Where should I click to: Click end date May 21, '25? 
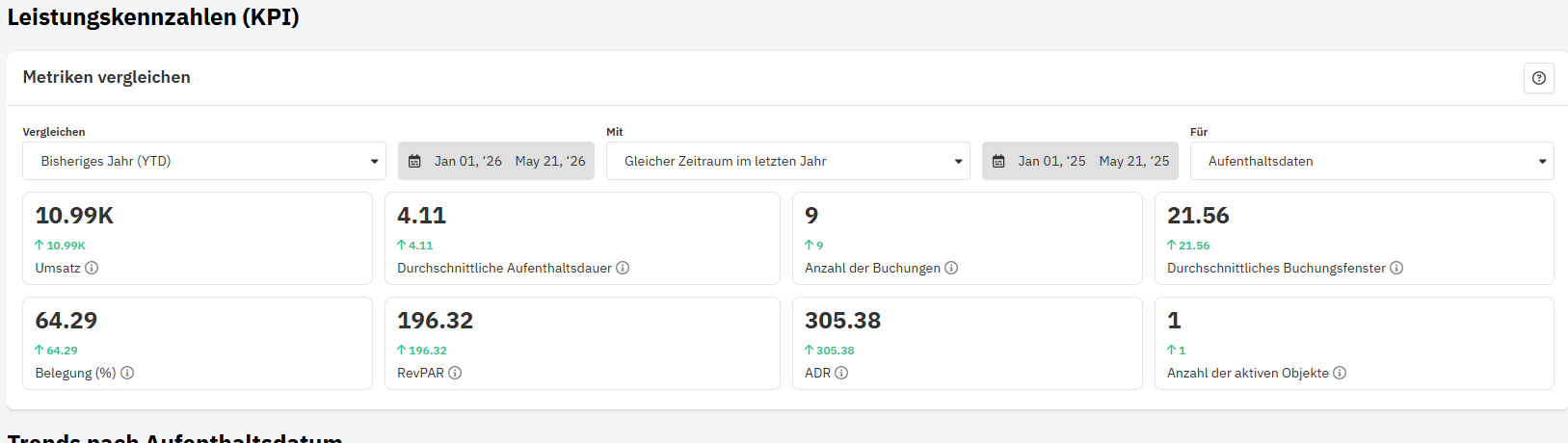click(x=1134, y=161)
